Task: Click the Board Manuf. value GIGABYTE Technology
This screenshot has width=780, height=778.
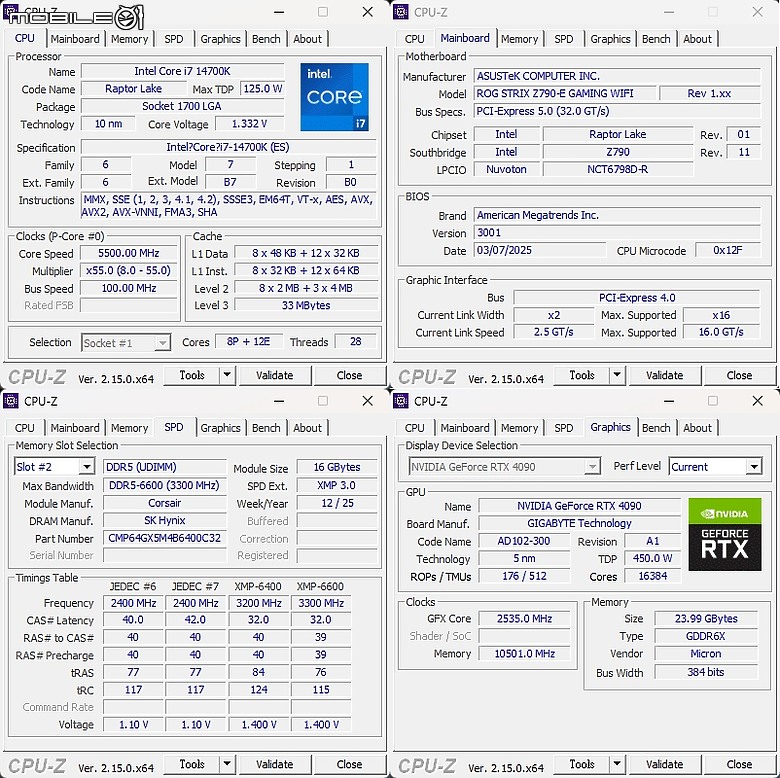Action: click(580, 523)
